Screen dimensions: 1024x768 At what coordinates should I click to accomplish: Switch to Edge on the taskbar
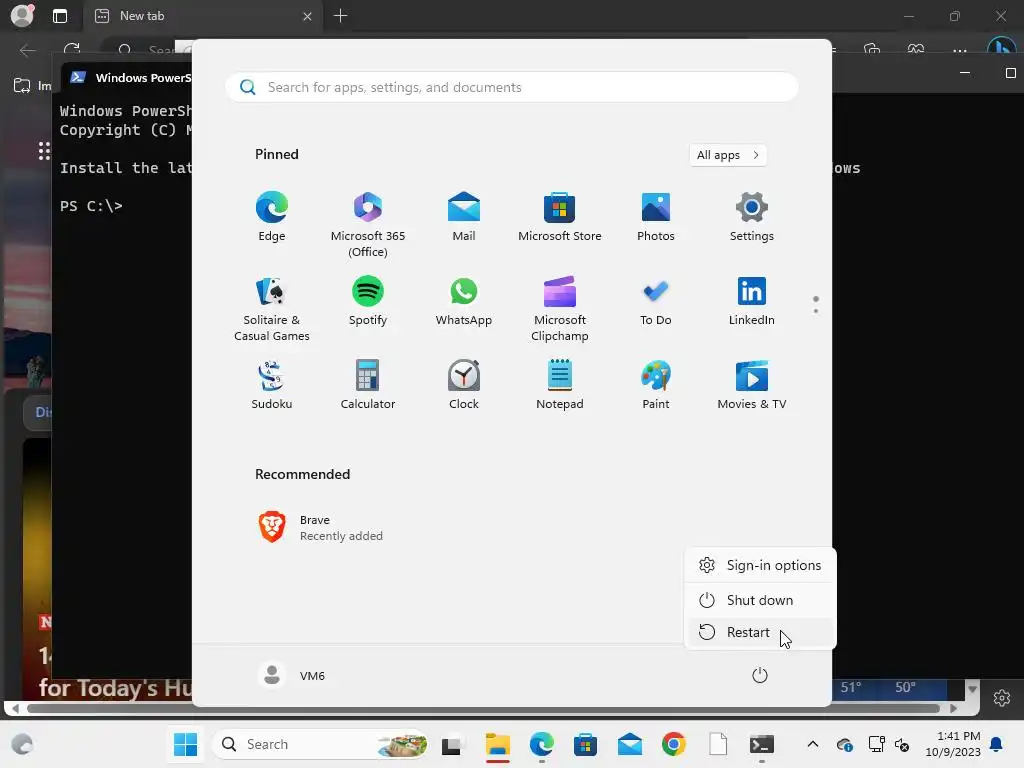pos(542,744)
